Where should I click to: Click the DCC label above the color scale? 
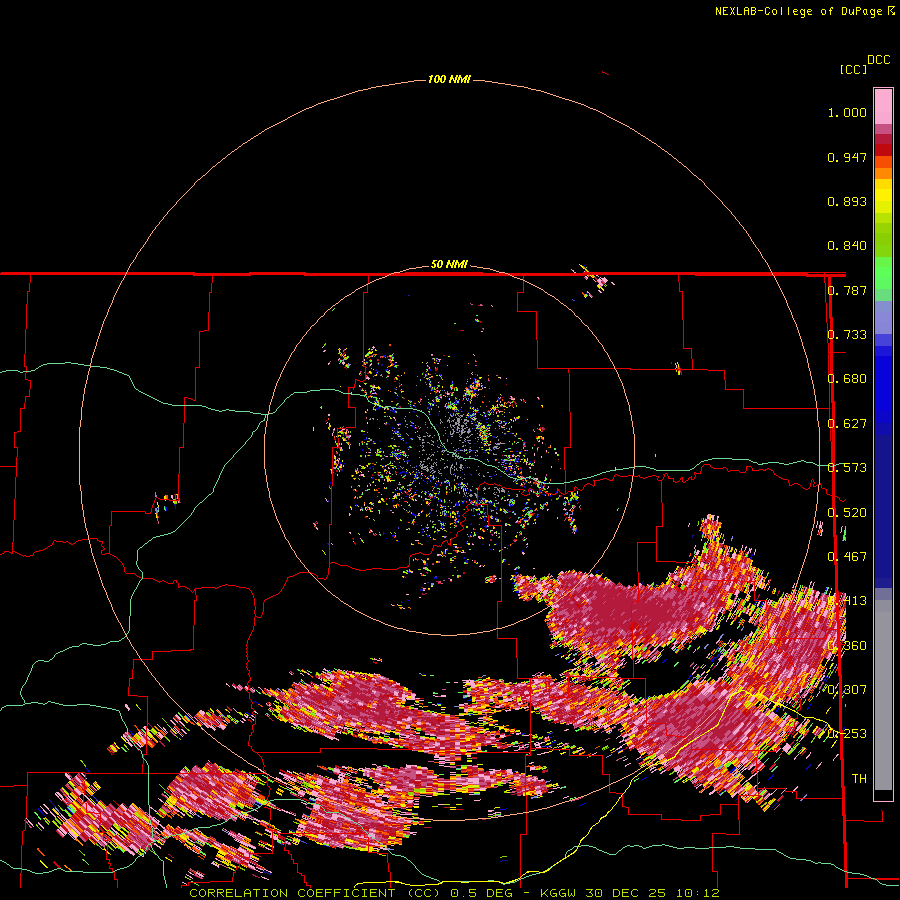[x=879, y=60]
